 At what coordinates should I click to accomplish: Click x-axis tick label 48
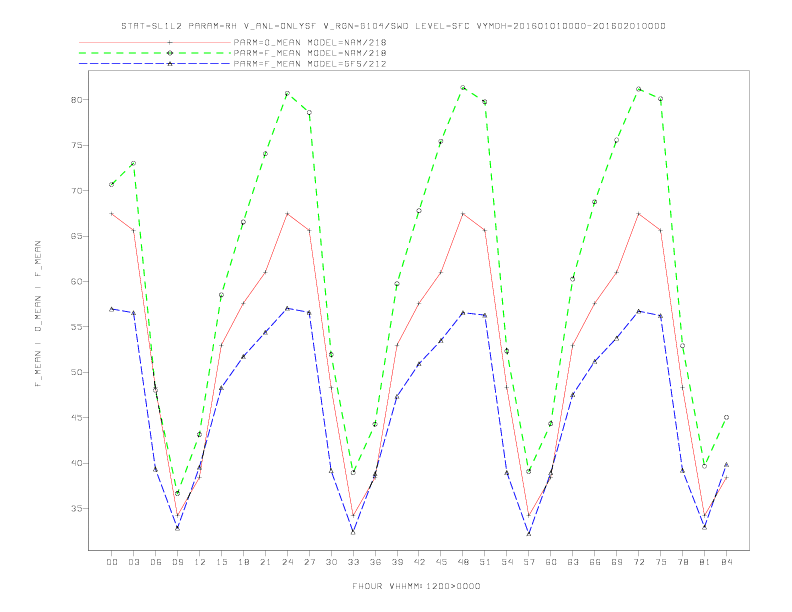[463, 562]
